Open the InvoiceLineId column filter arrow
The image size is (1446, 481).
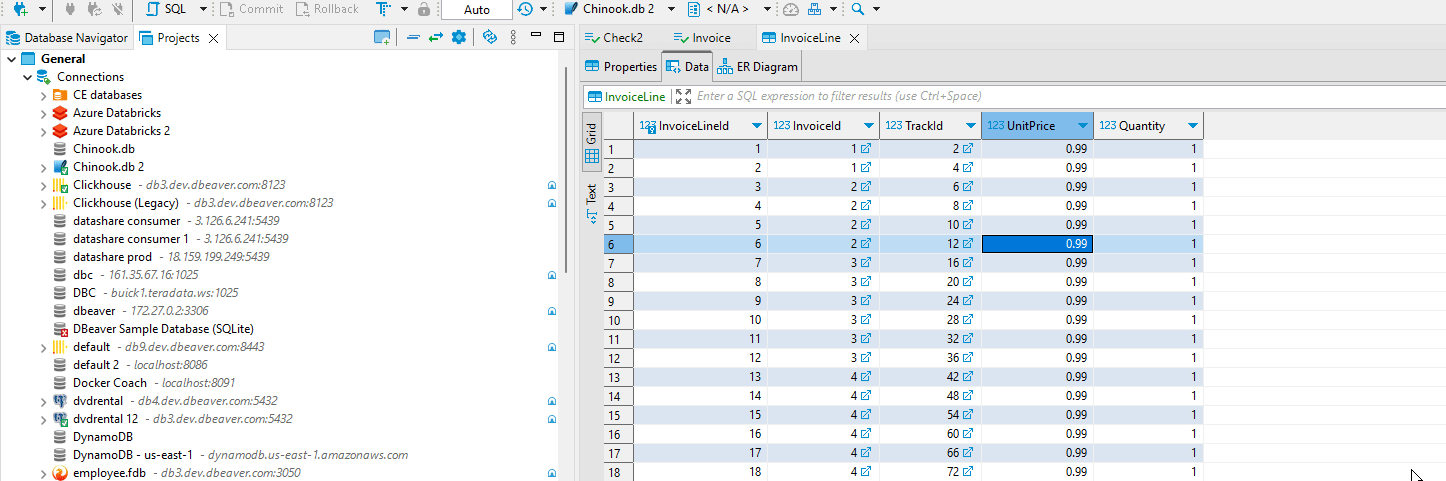[755, 126]
